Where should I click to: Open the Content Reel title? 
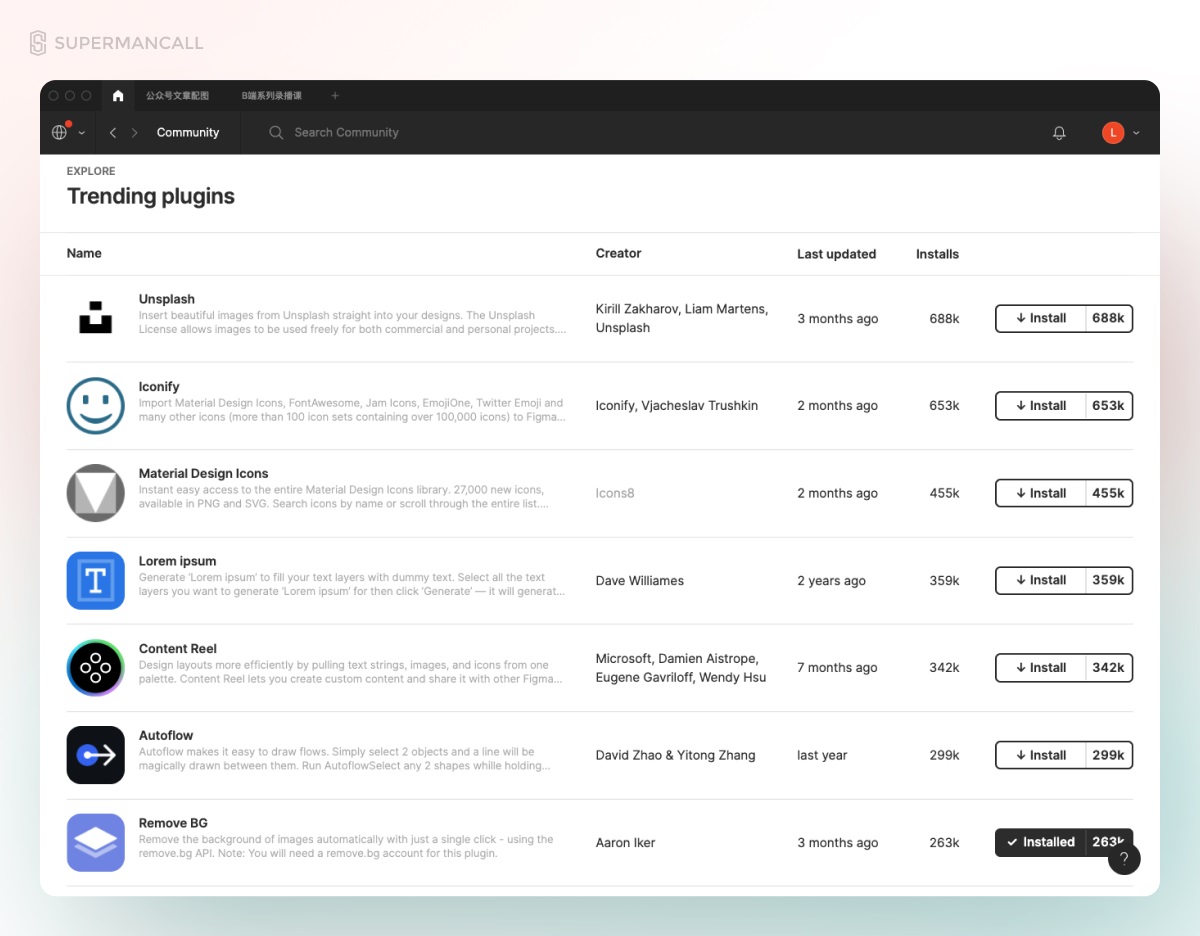pos(178,648)
